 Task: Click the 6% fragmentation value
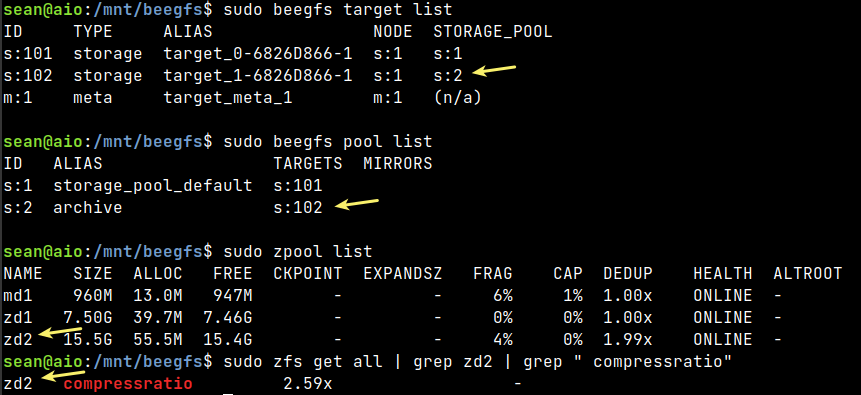click(x=502, y=296)
